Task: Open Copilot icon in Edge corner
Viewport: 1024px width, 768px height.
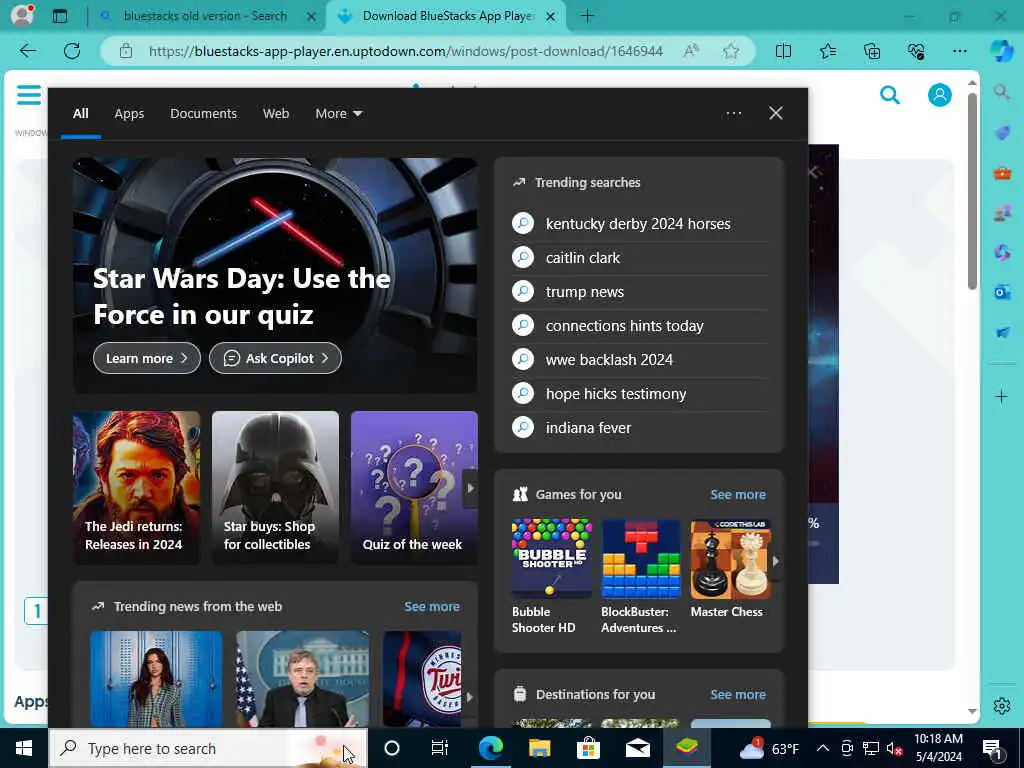Action: (x=1002, y=51)
